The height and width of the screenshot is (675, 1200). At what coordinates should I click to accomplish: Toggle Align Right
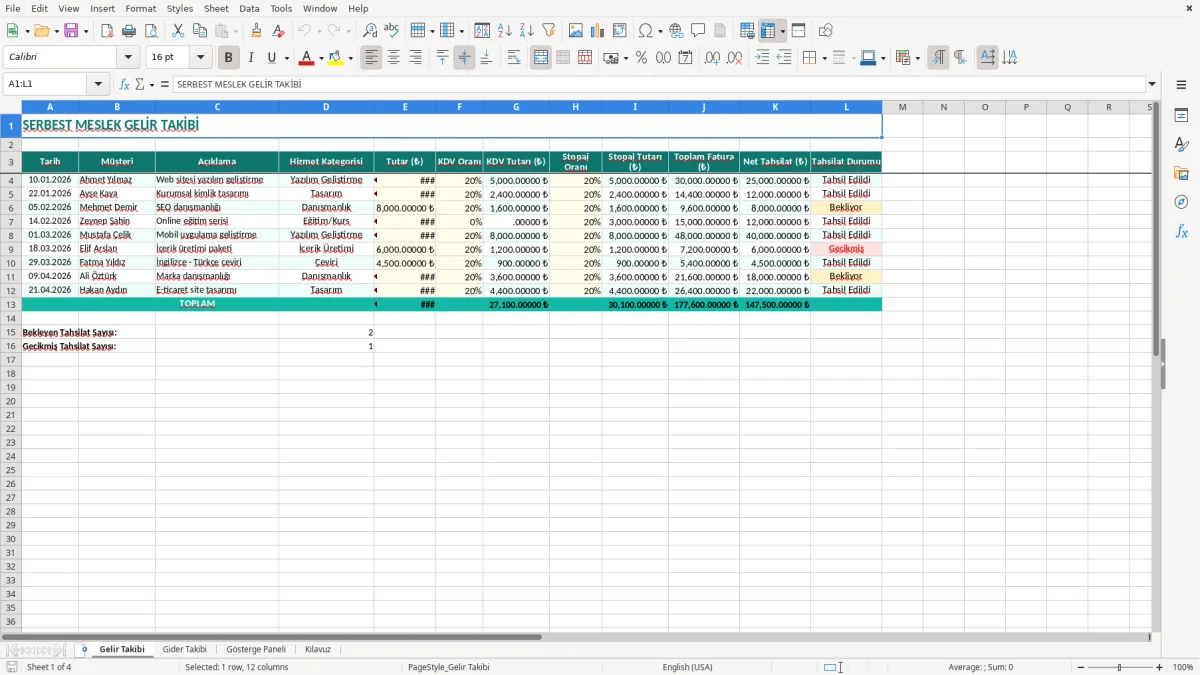click(x=415, y=58)
